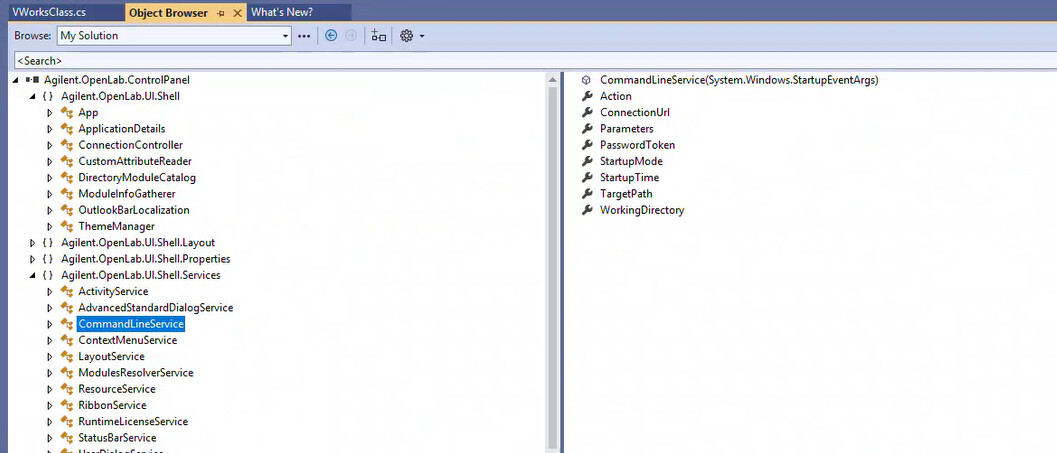Click the Object Browser forward navigation arrow
This screenshot has height=453, width=1057.
351,36
